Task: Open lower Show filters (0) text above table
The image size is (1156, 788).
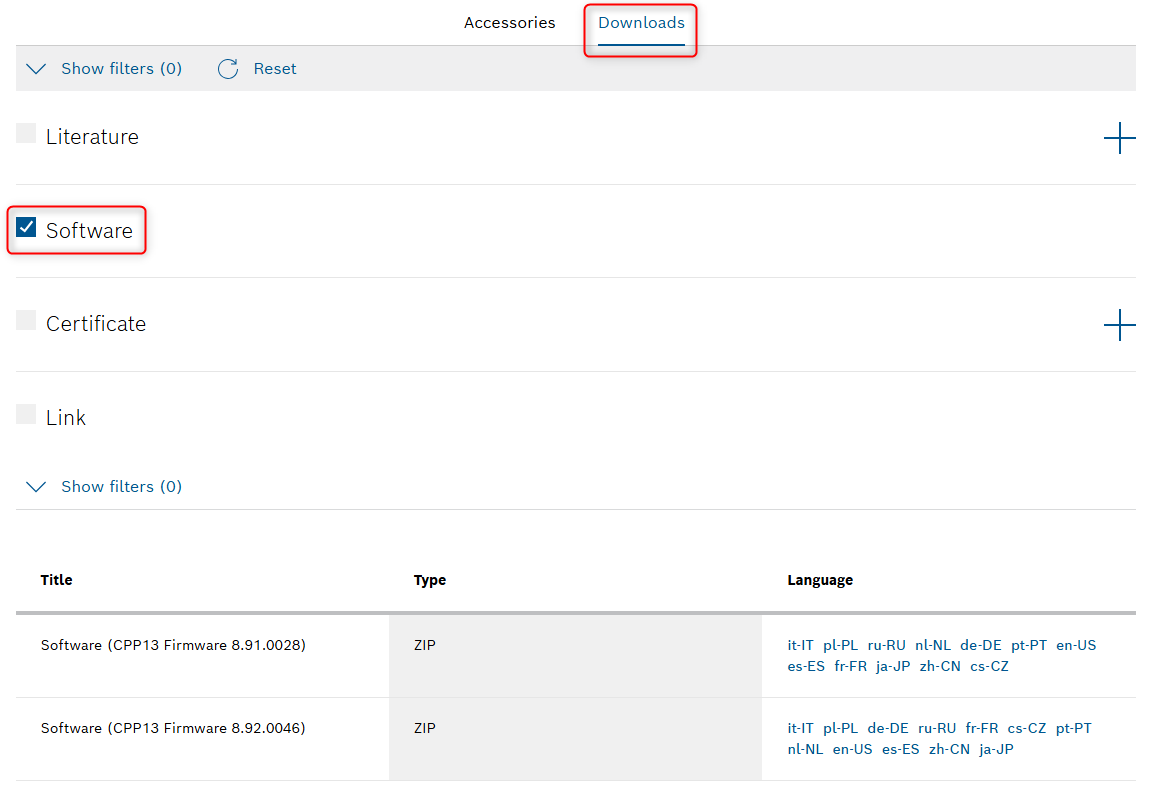Action: pyautogui.click(x=121, y=487)
